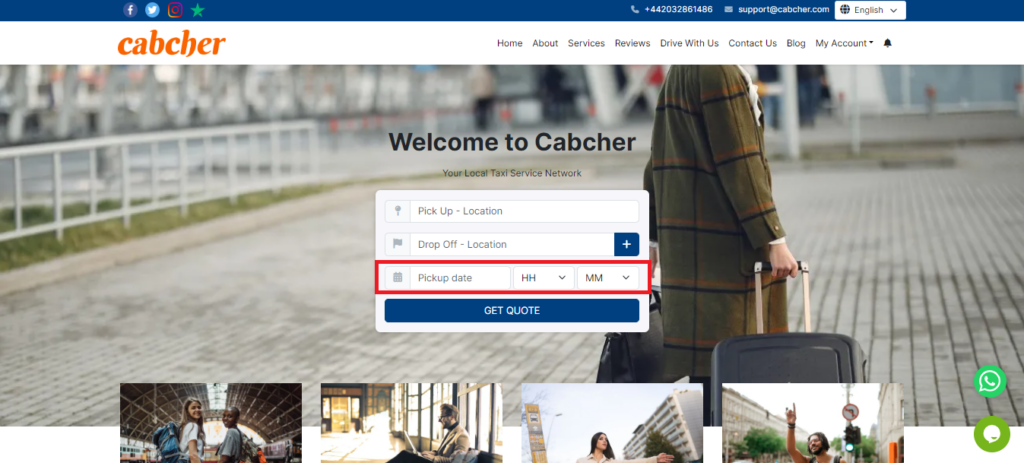
Task: Open the Blog page
Action: click(x=795, y=43)
